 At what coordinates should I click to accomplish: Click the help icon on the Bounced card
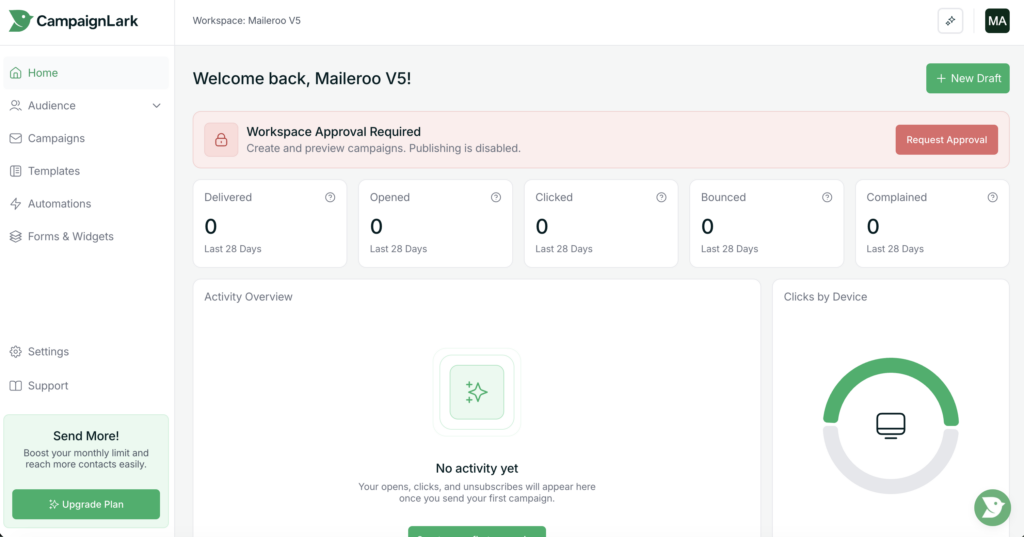click(x=827, y=198)
